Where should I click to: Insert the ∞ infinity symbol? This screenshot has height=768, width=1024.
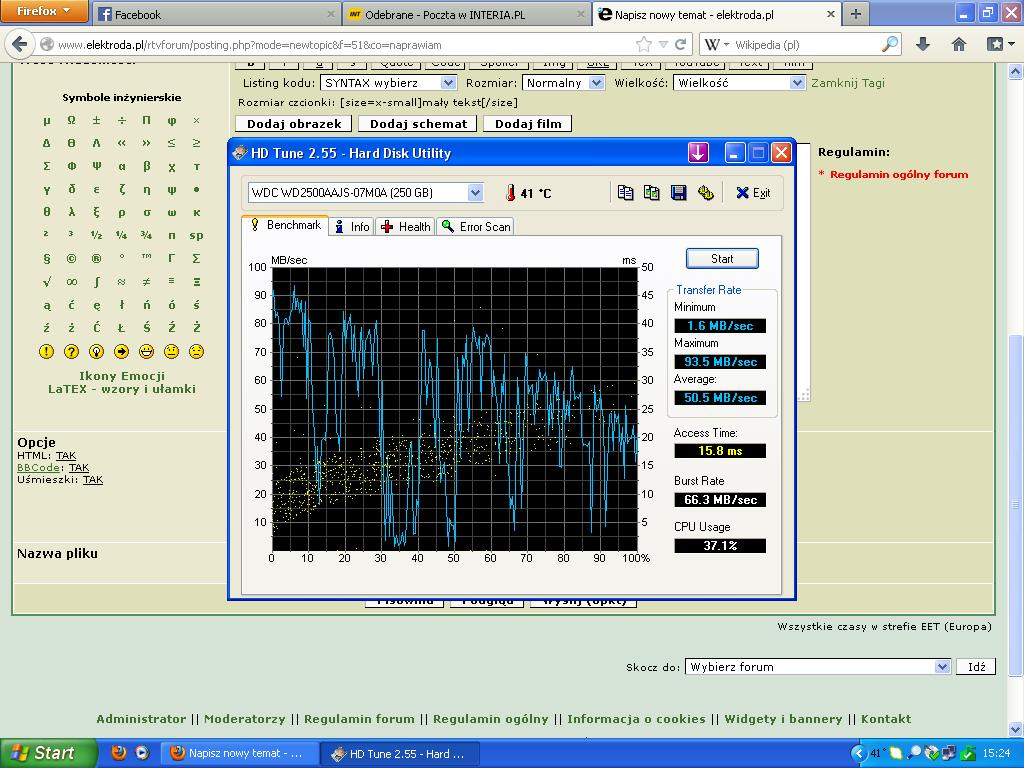71,281
